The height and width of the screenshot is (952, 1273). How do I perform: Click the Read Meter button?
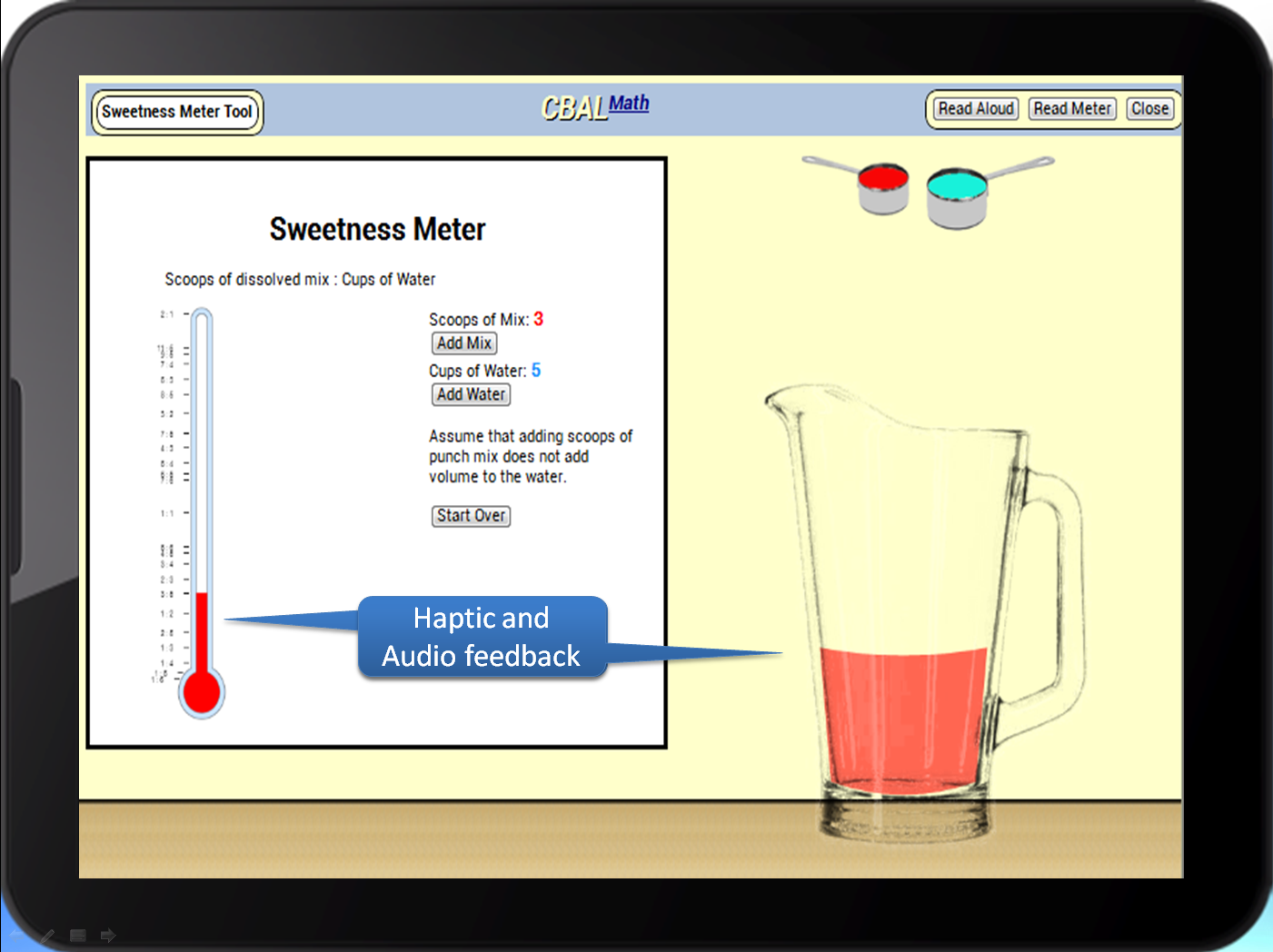pyautogui.click(x=1072, y=109)
